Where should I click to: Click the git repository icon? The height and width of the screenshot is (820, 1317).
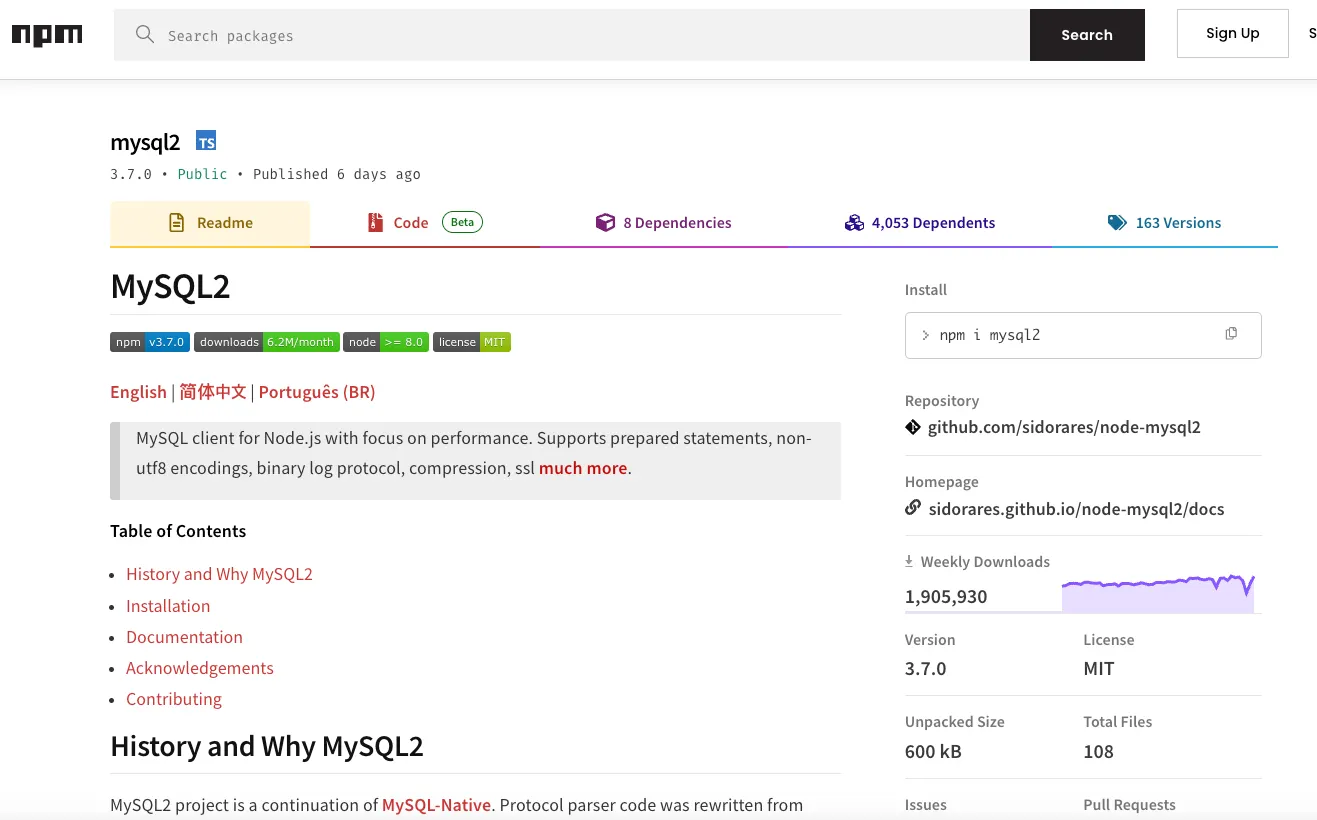click(913, 427)
